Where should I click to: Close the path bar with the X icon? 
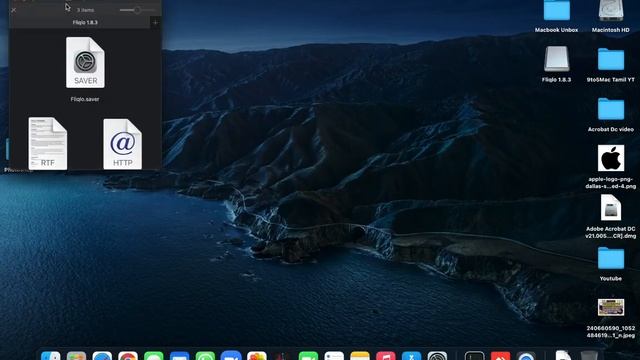pos(13,10)
